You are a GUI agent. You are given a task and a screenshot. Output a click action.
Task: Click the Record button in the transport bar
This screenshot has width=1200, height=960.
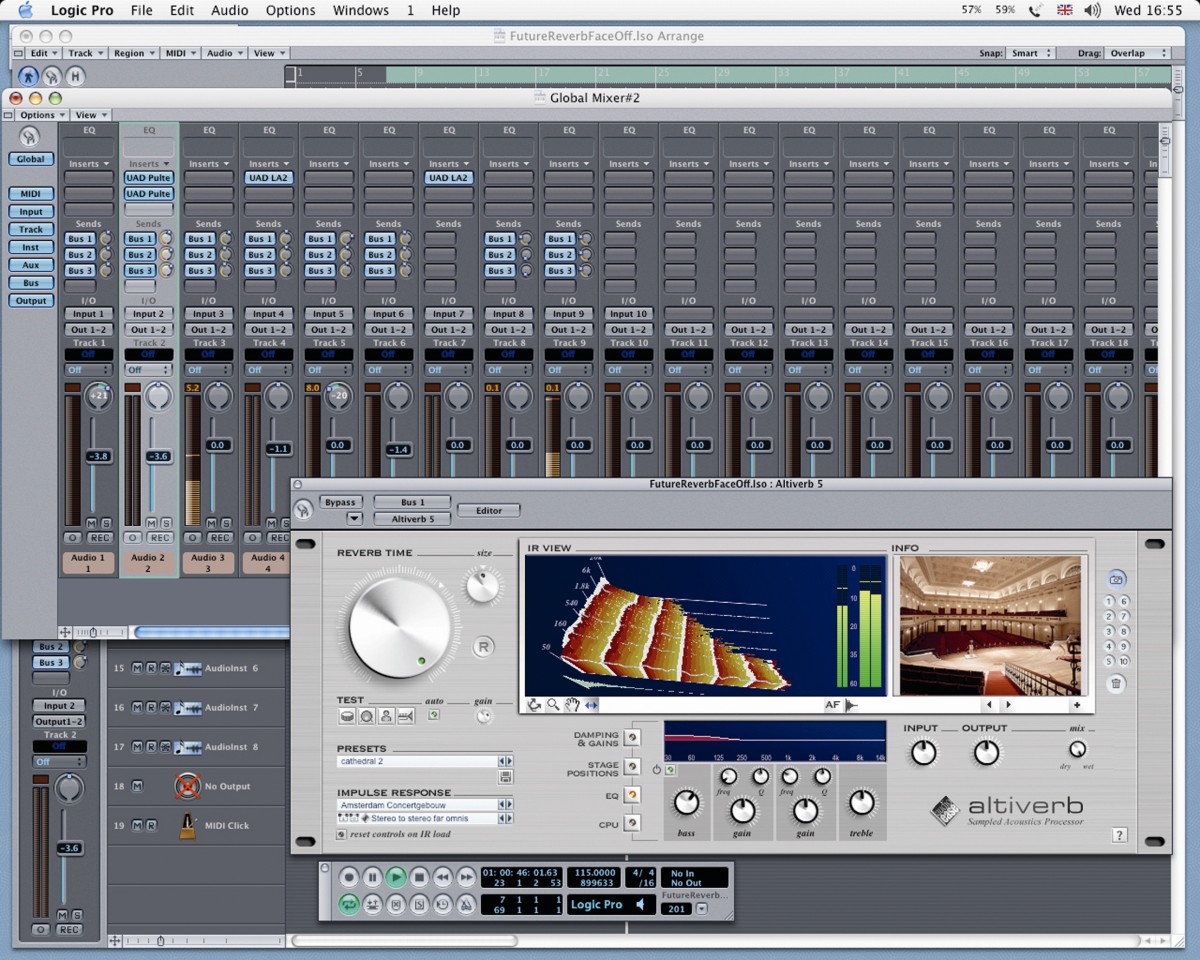coord(349,877)
